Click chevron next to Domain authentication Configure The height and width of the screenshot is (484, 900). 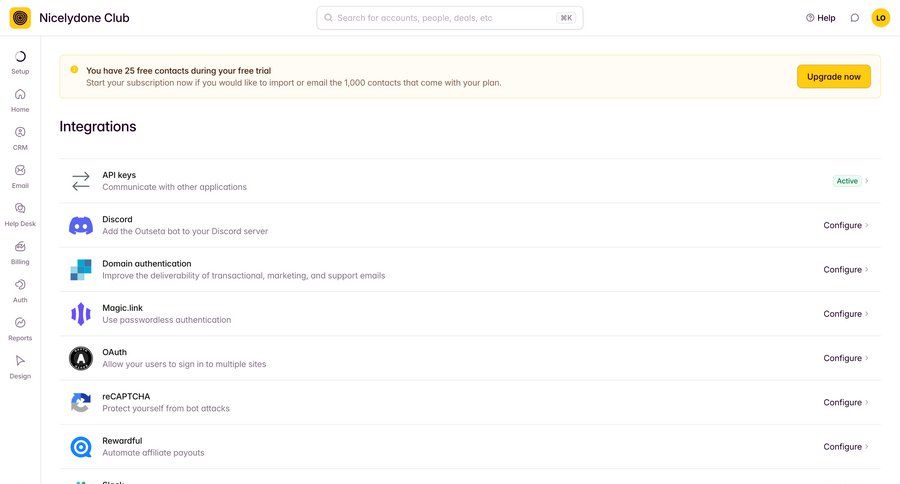coord(867,270)
